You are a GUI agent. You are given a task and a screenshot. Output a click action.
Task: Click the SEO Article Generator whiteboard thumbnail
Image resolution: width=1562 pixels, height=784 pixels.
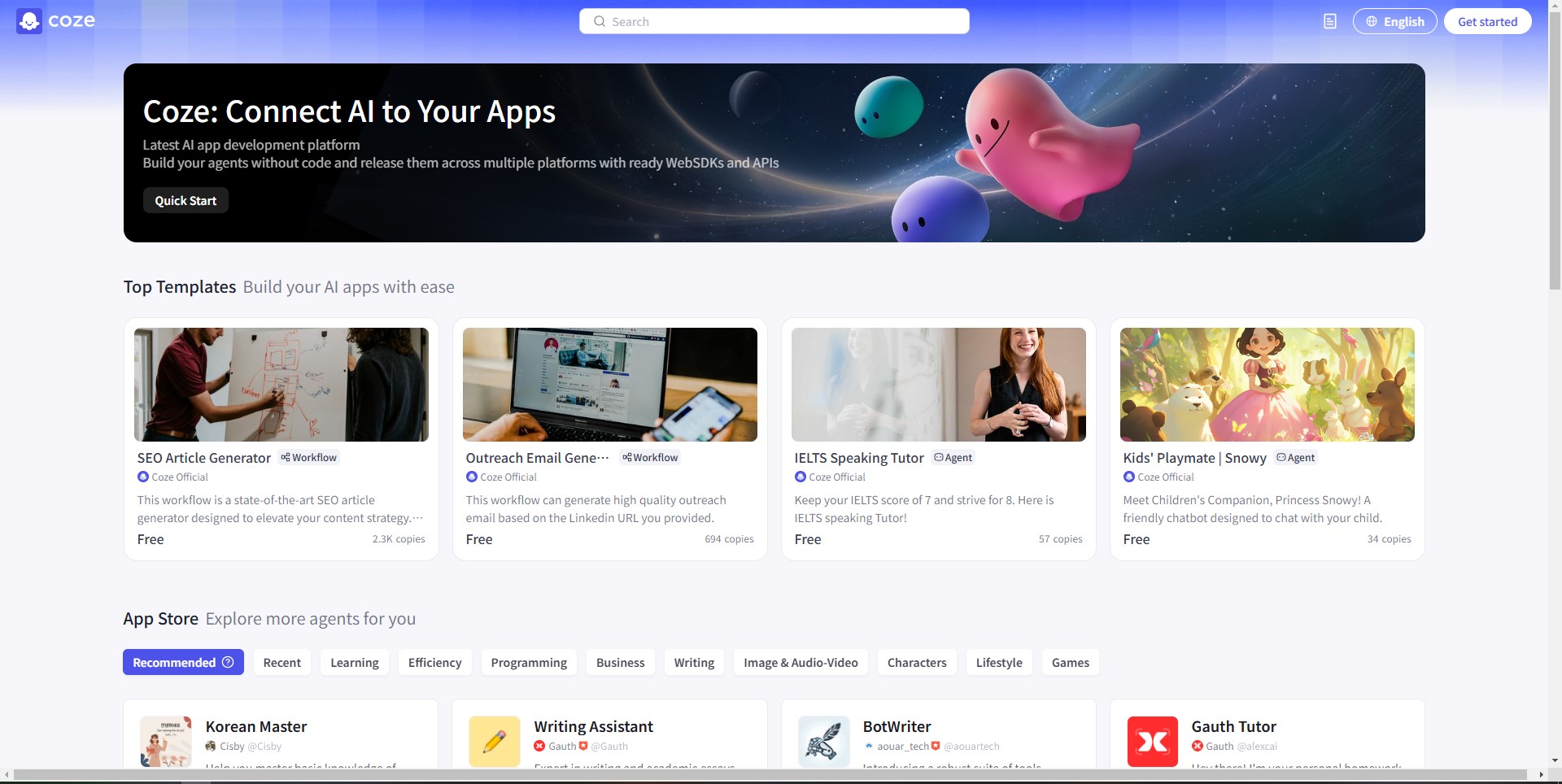(x=281, y=385)
